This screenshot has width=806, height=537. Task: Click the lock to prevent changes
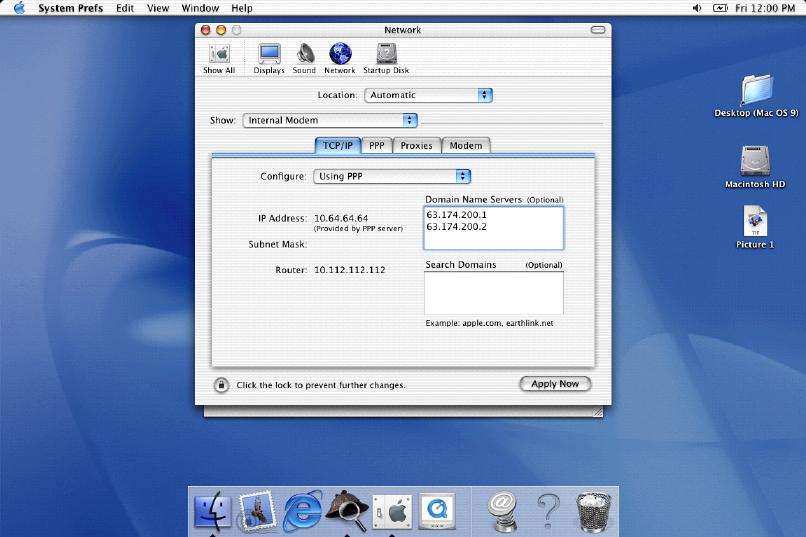(x=221, y=384)
